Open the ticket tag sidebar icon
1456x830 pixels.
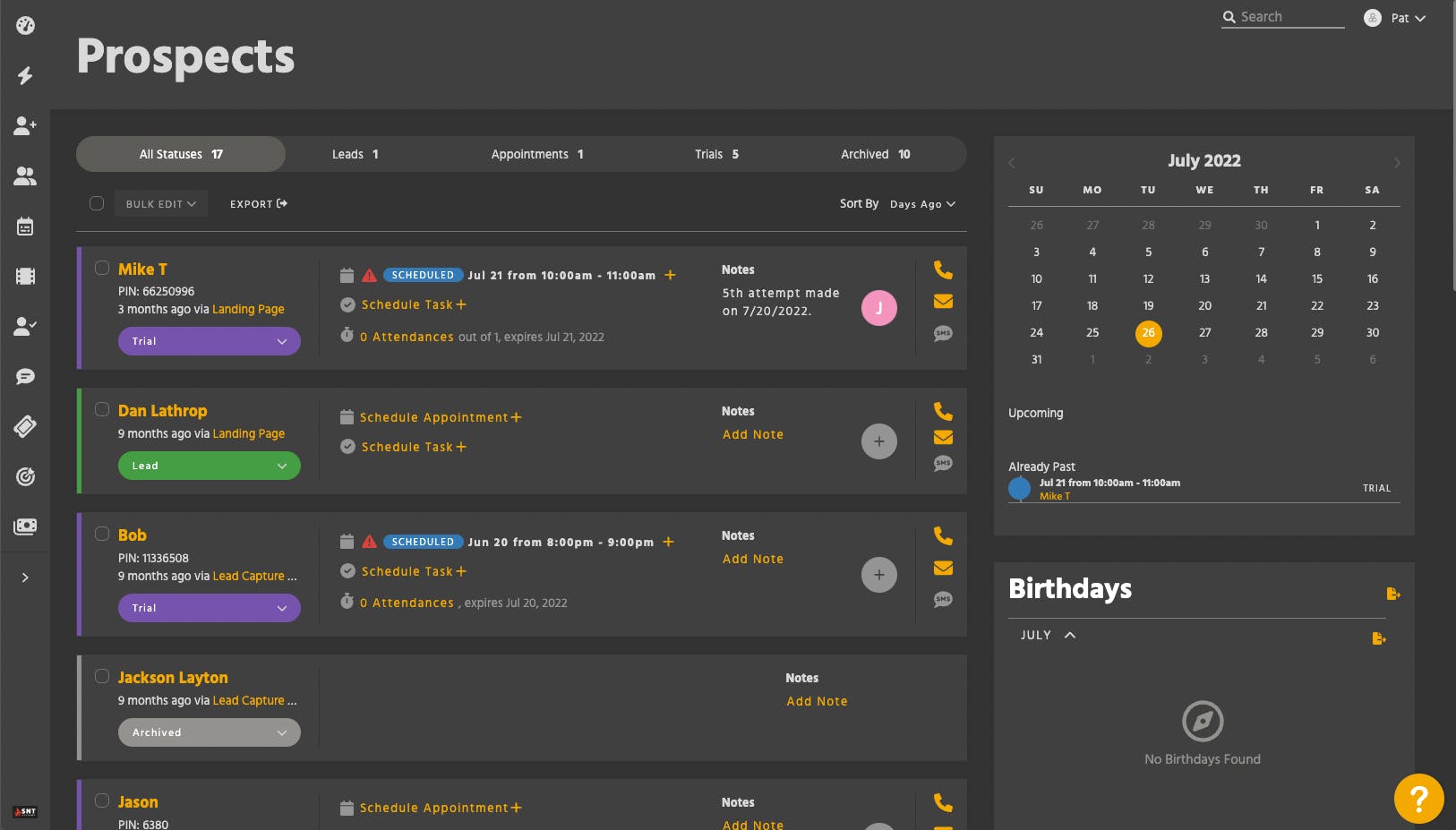tap(25, 426)
